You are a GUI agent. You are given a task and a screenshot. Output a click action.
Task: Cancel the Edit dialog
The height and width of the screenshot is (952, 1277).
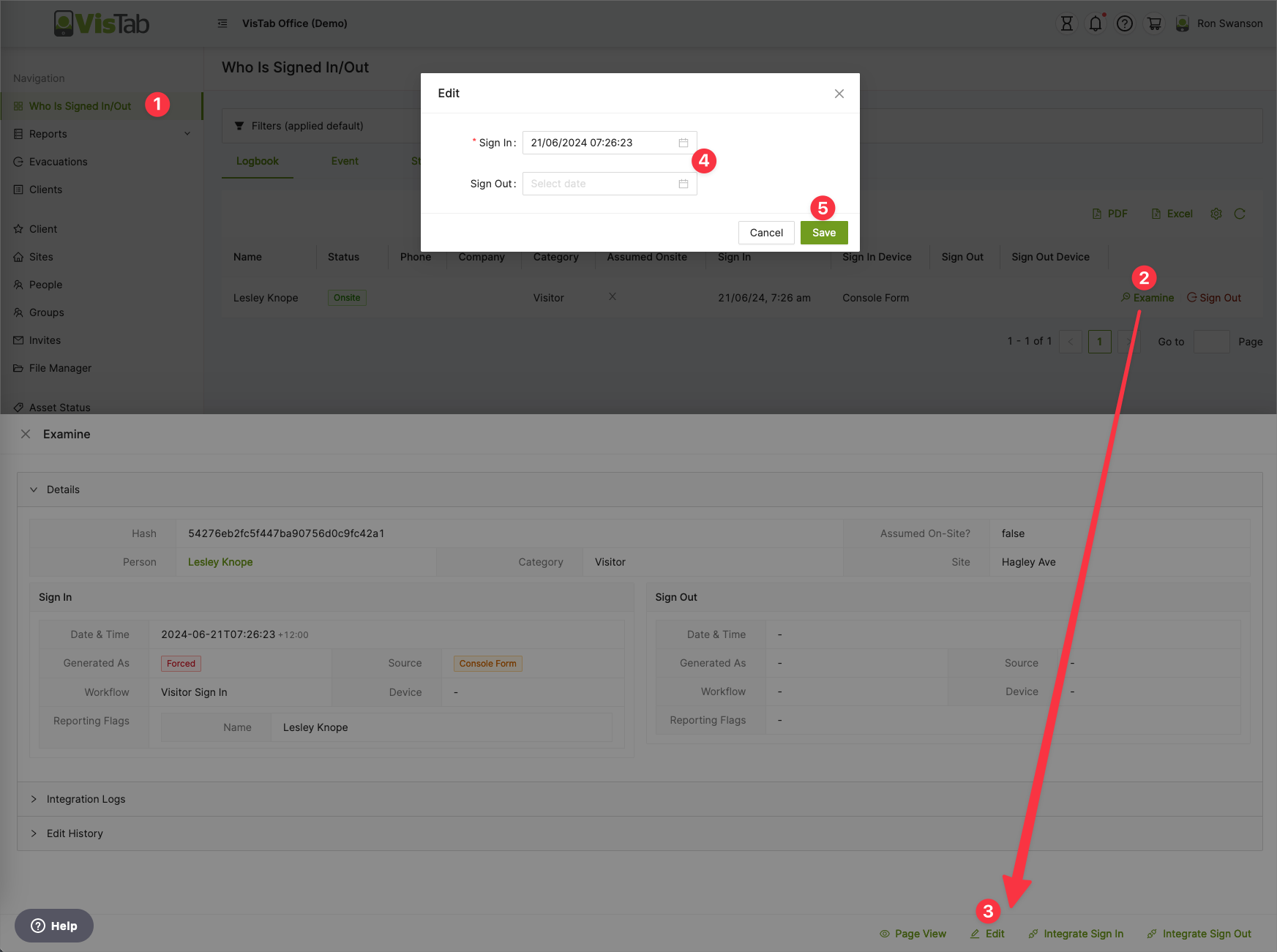(x=766, y=233)
